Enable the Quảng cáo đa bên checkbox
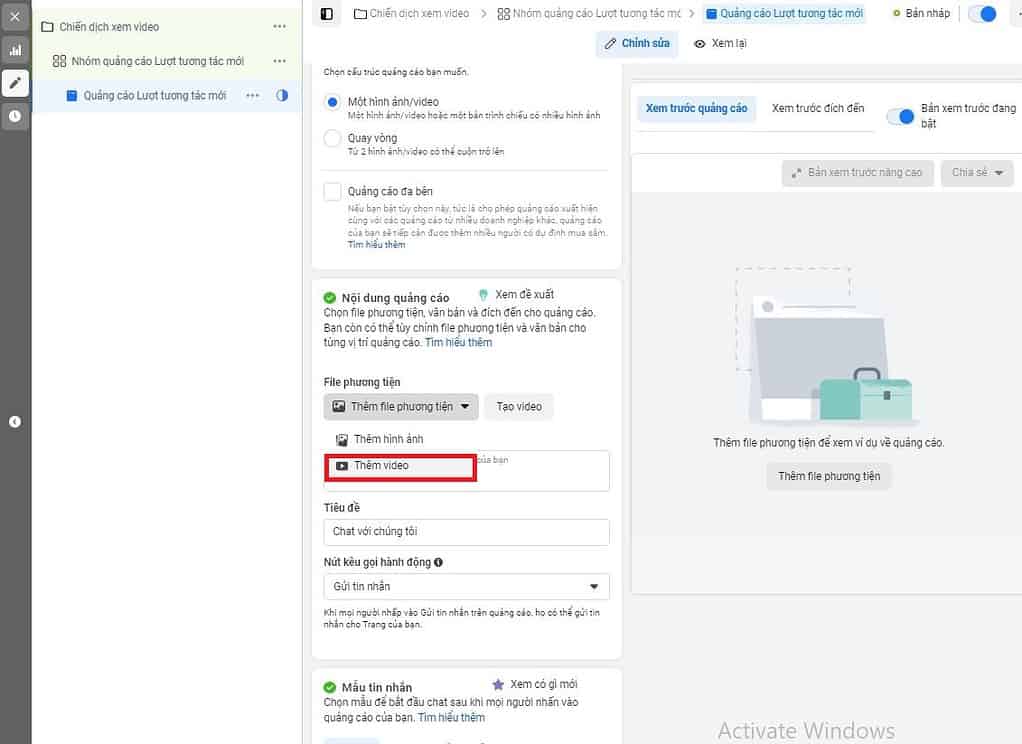 click(333, 191)
